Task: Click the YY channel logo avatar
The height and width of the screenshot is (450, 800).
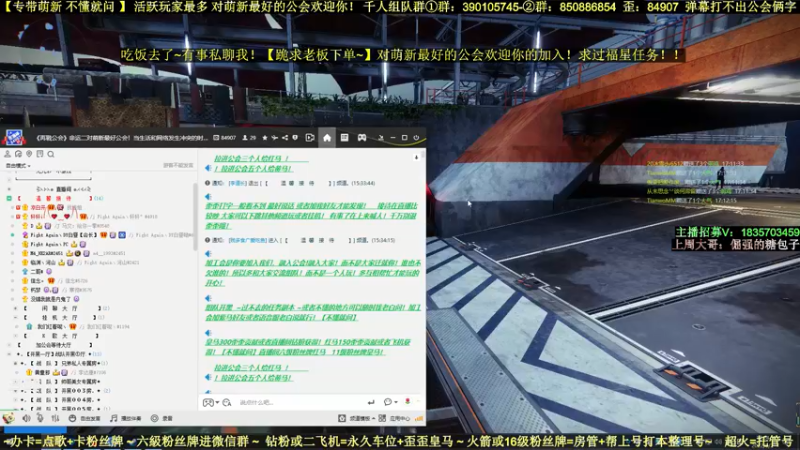Action: point(14,137)
